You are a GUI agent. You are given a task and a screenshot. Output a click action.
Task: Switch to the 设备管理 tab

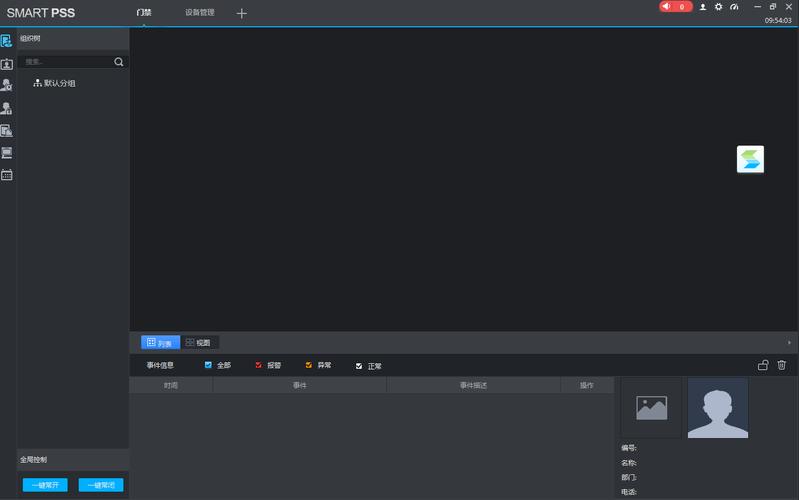pyautogui.click(x=199, y=12)
